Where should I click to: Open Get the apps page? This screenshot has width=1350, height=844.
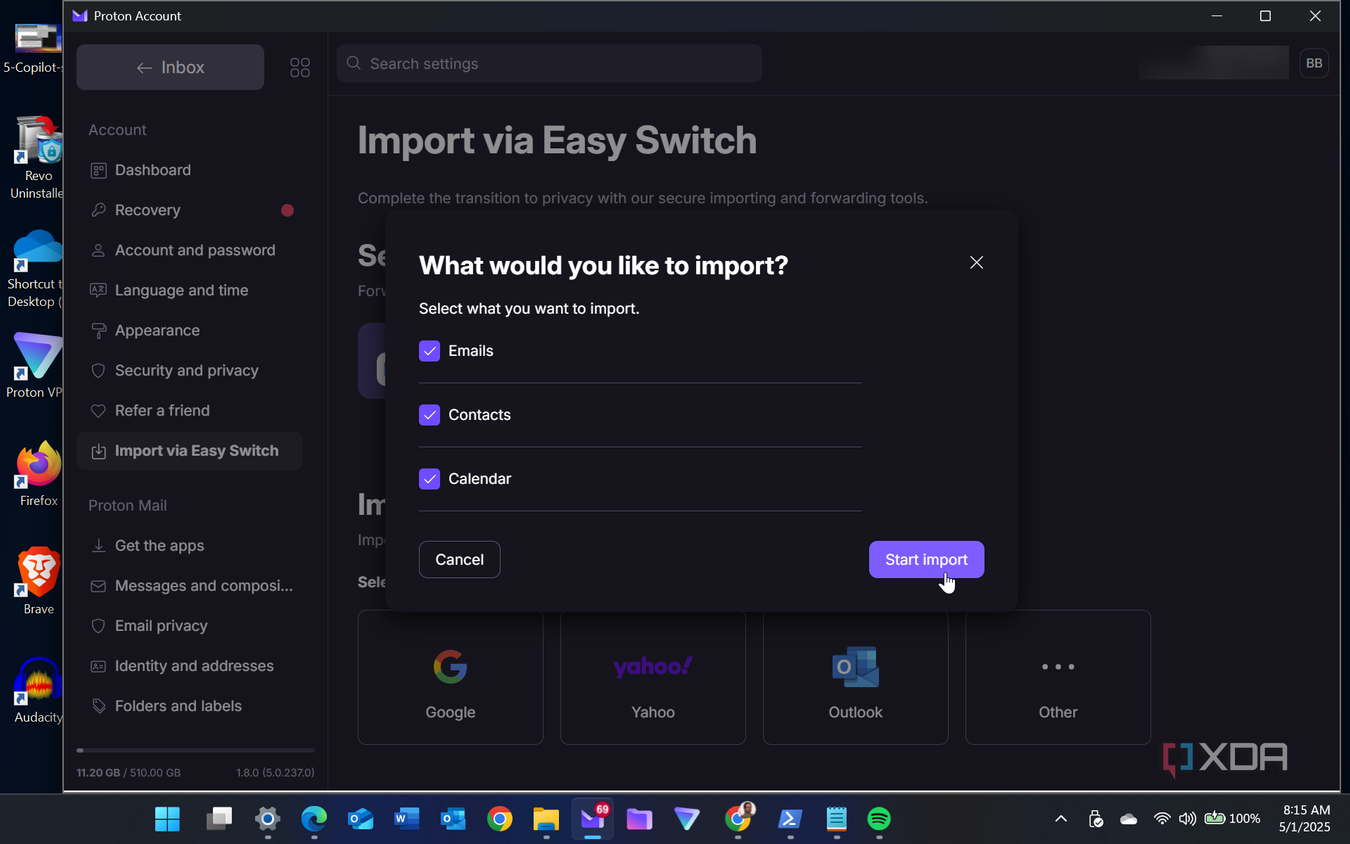click(190, 545)
